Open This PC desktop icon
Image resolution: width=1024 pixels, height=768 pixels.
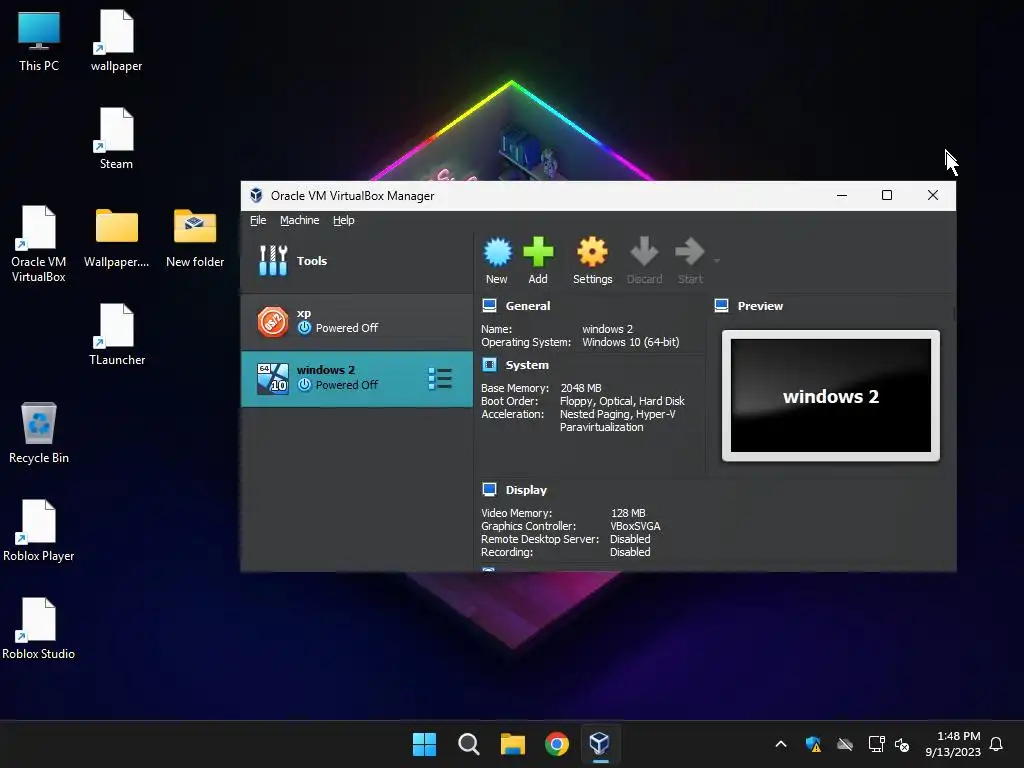coord(39,40)
